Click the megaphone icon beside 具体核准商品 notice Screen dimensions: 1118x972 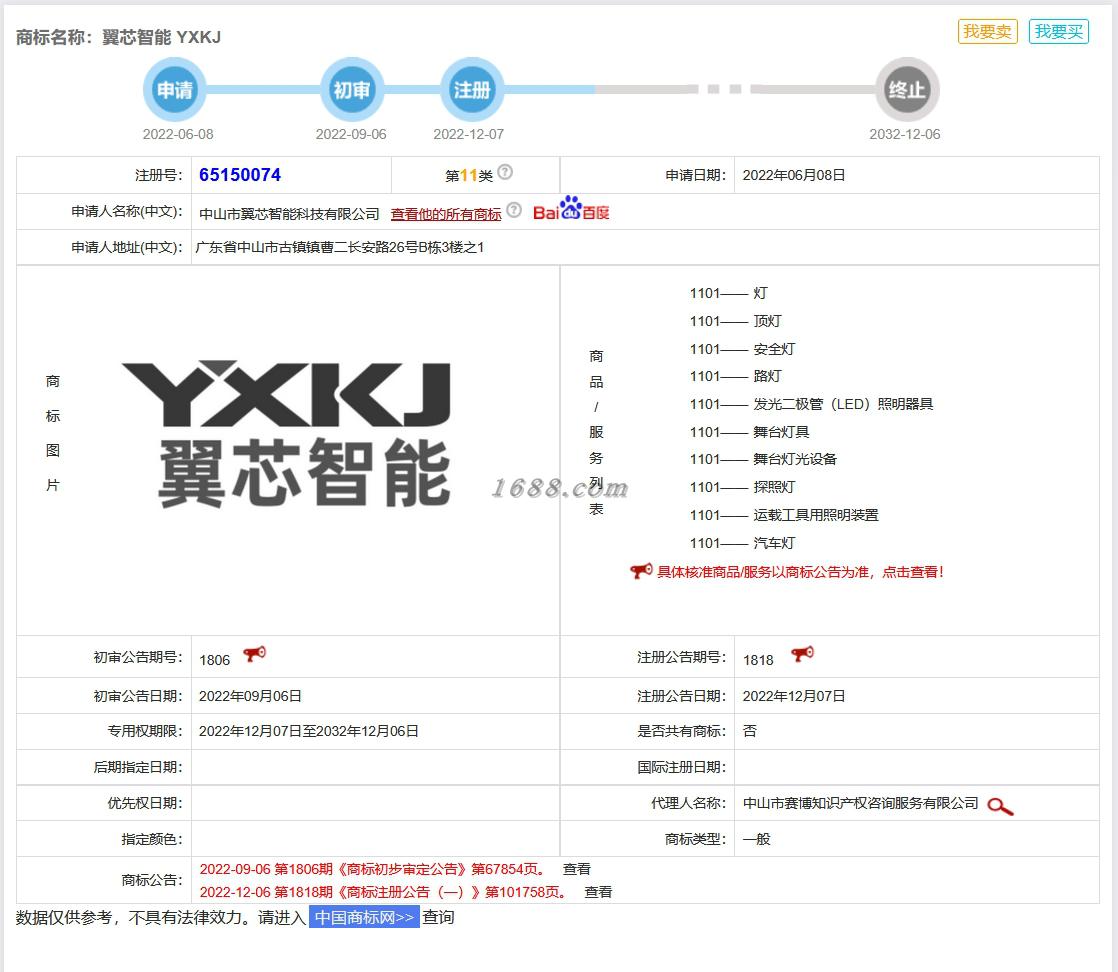click(x=641, y=571)
